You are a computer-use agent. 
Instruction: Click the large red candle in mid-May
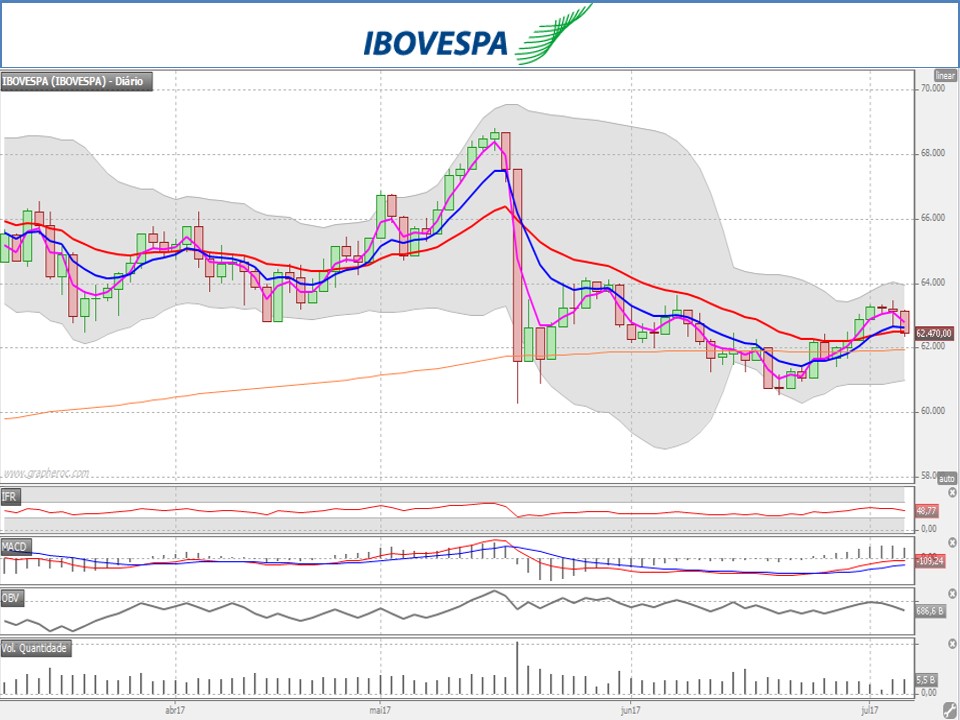[517, 265]
